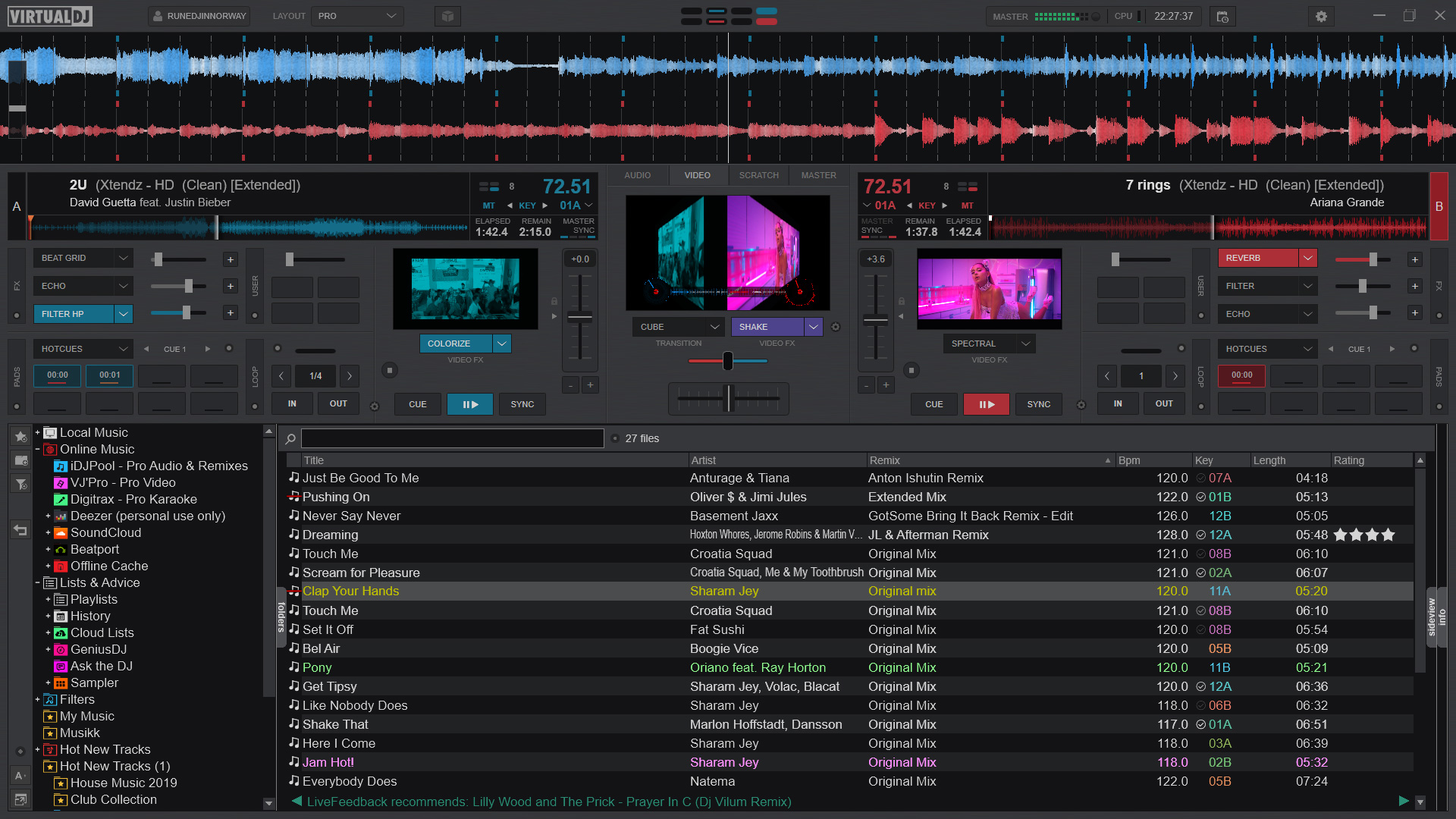The image size is (1456, 819).
Task: Toggle the FILTER HP effect on deck A
Action: click(x=74, y=313)
